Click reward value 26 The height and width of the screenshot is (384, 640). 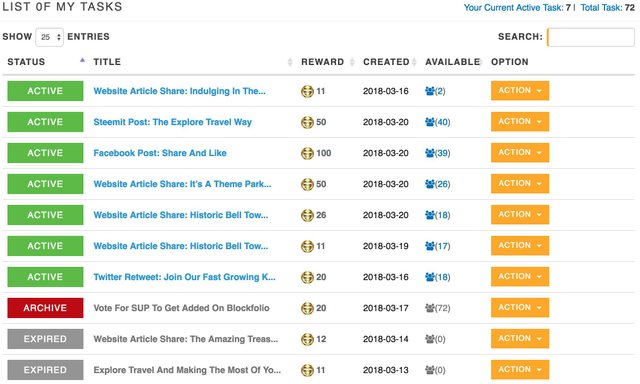[321, 215]
